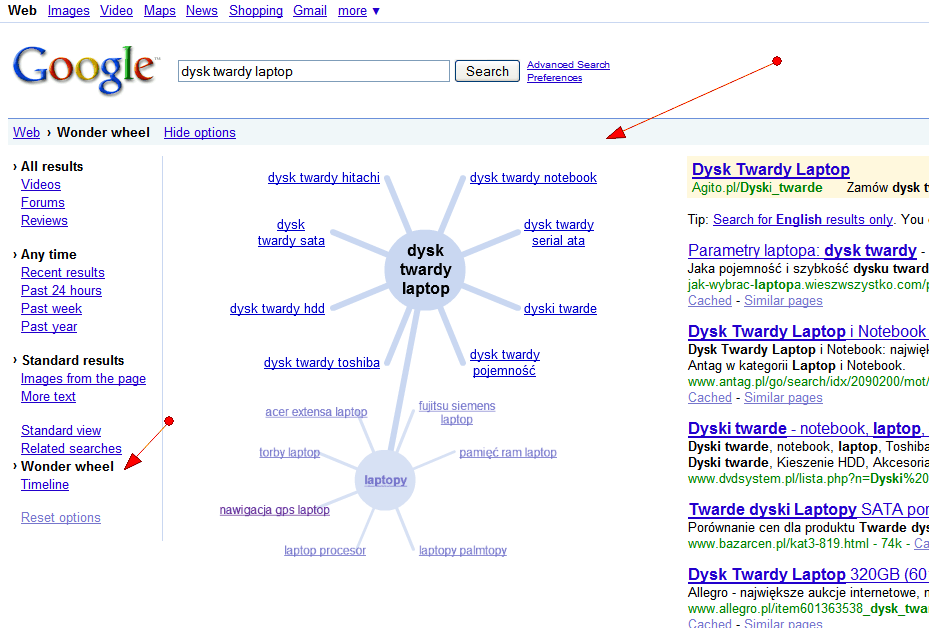Open Similar pages under Parametry laptopa result
This screenshot has height=628, width=929.
tap(783, 300)
